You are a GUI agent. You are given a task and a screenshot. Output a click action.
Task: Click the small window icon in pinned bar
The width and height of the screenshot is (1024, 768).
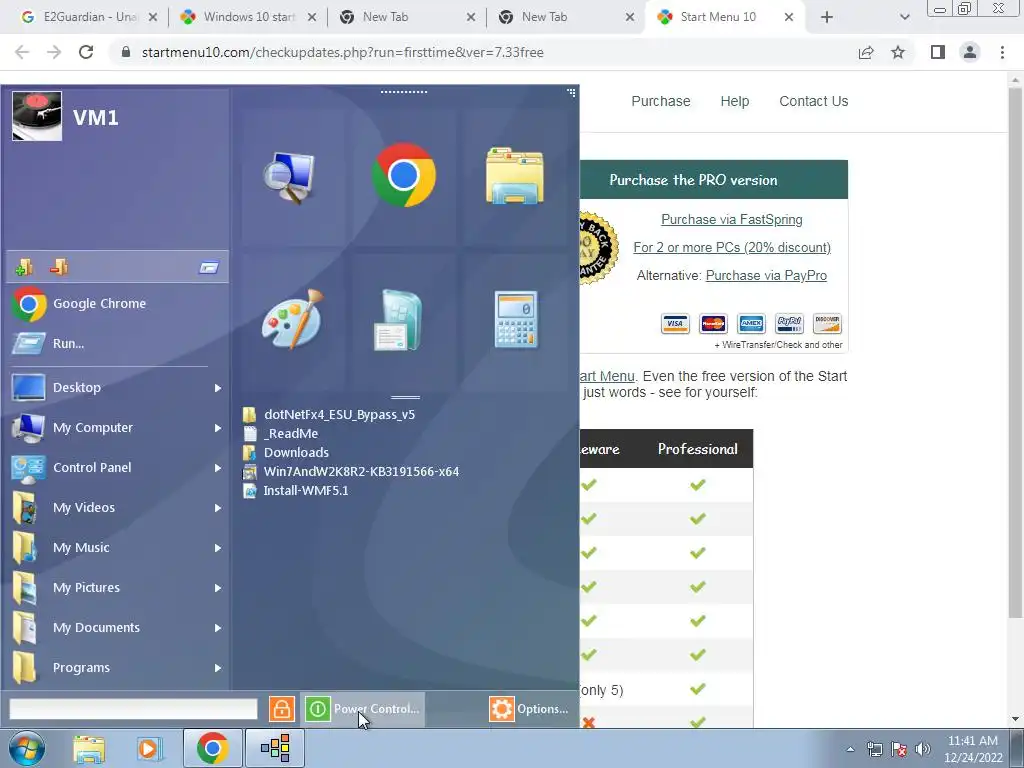(x=209, y=267)
